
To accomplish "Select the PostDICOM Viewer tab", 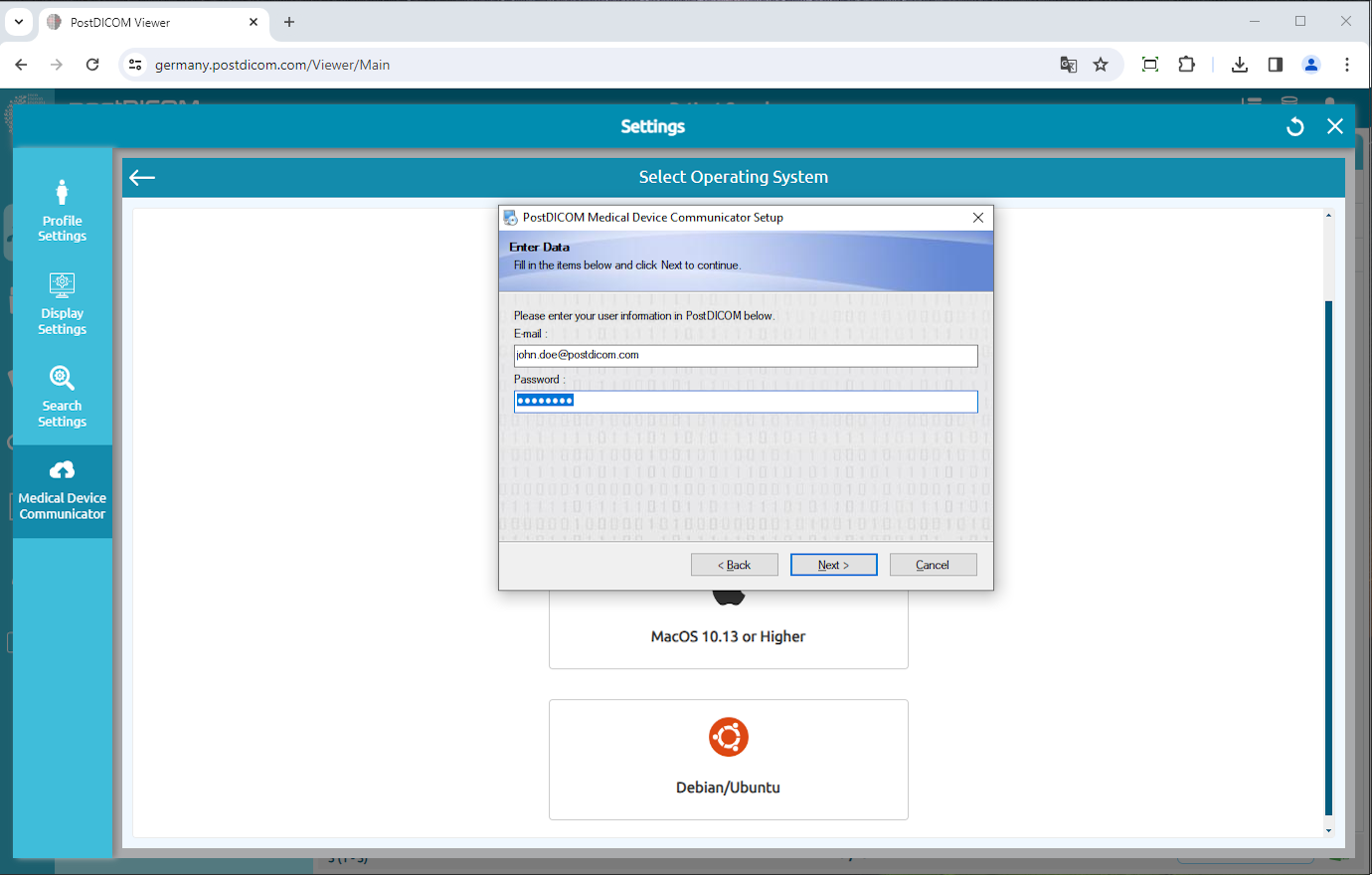I will coord(154,22).
